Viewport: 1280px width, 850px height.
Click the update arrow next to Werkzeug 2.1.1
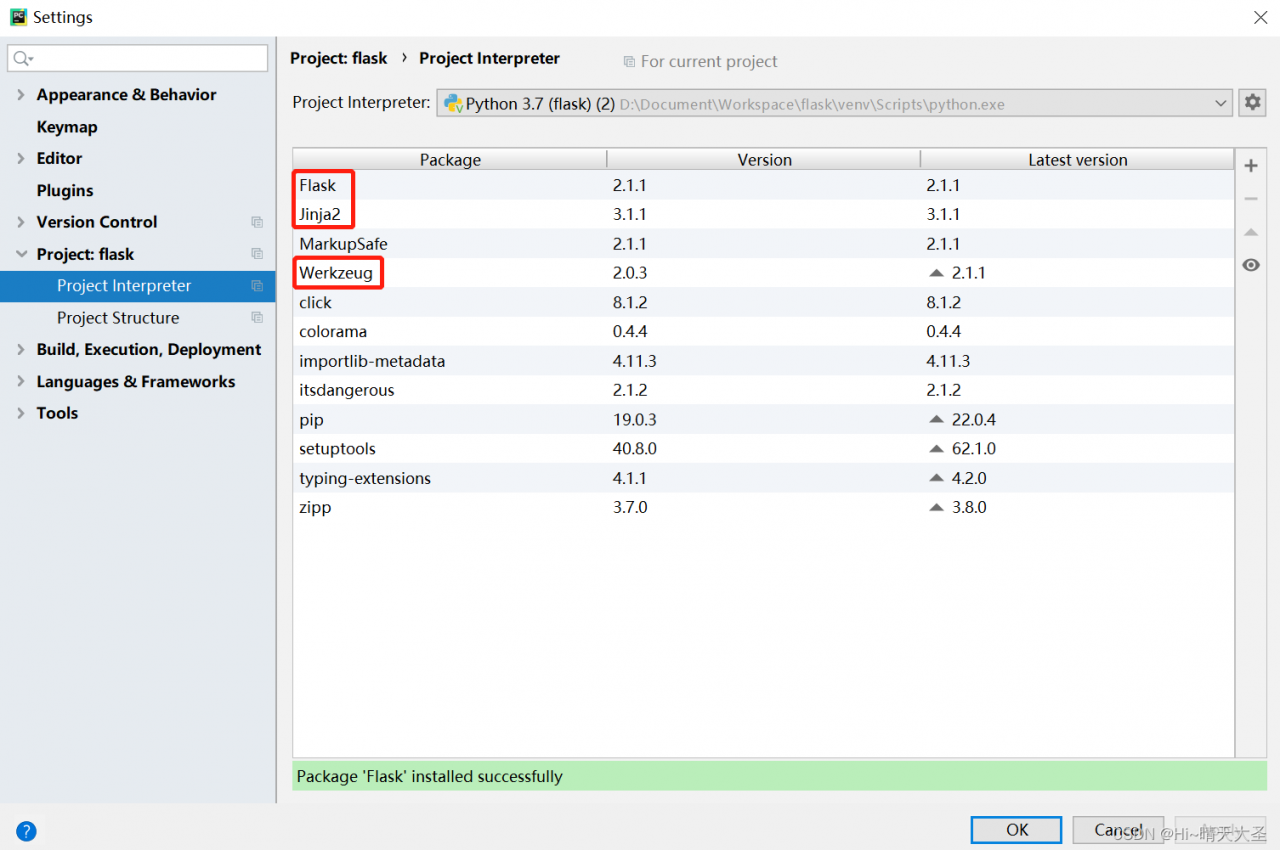tap(936, 273)
